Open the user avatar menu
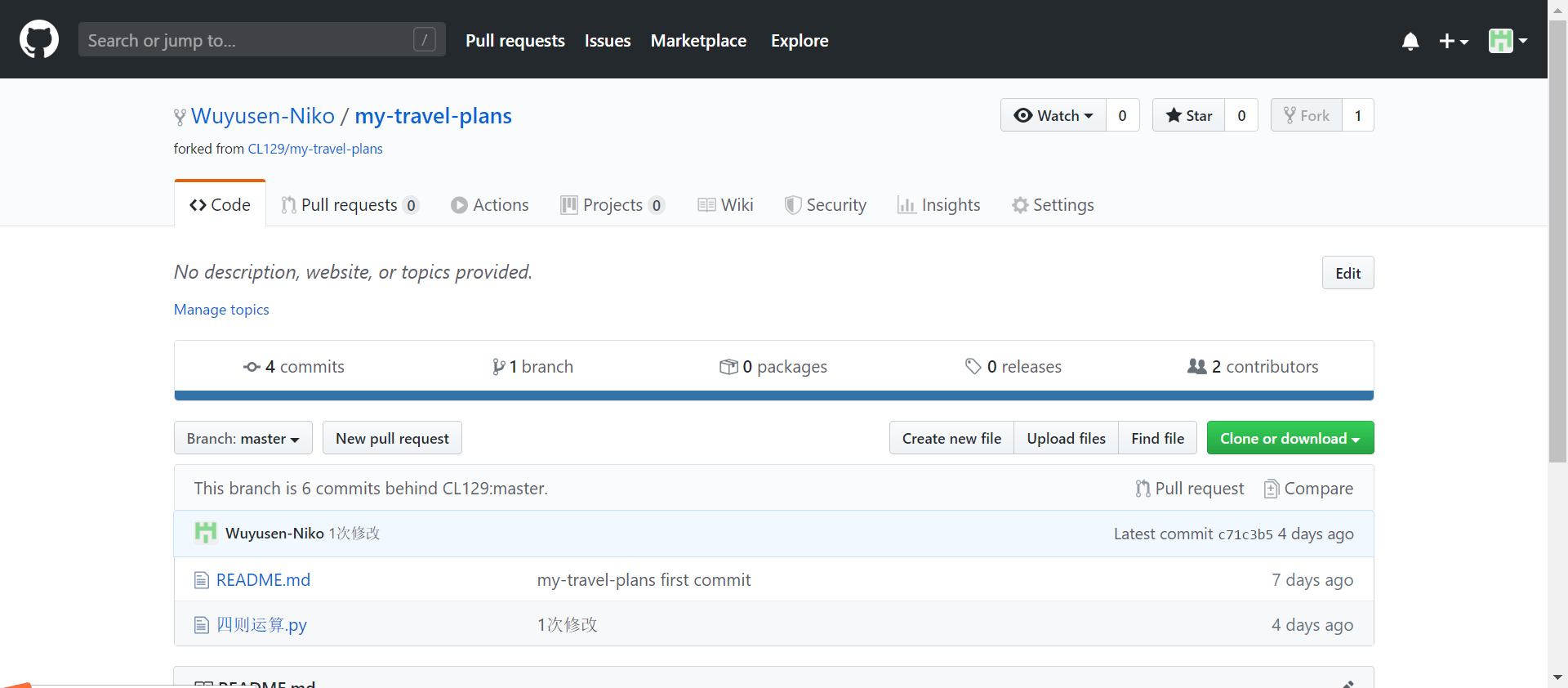This screenshot has width=1568, height=688. point(1508,41)
